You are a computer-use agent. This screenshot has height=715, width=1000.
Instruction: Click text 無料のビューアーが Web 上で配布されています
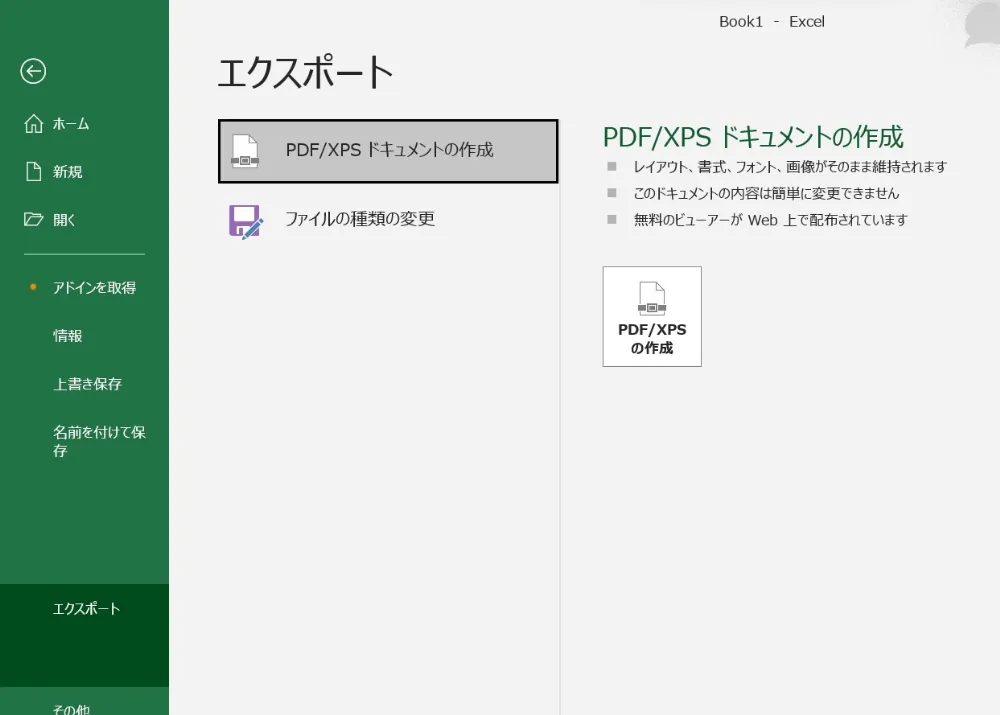(x=770, y=220)
